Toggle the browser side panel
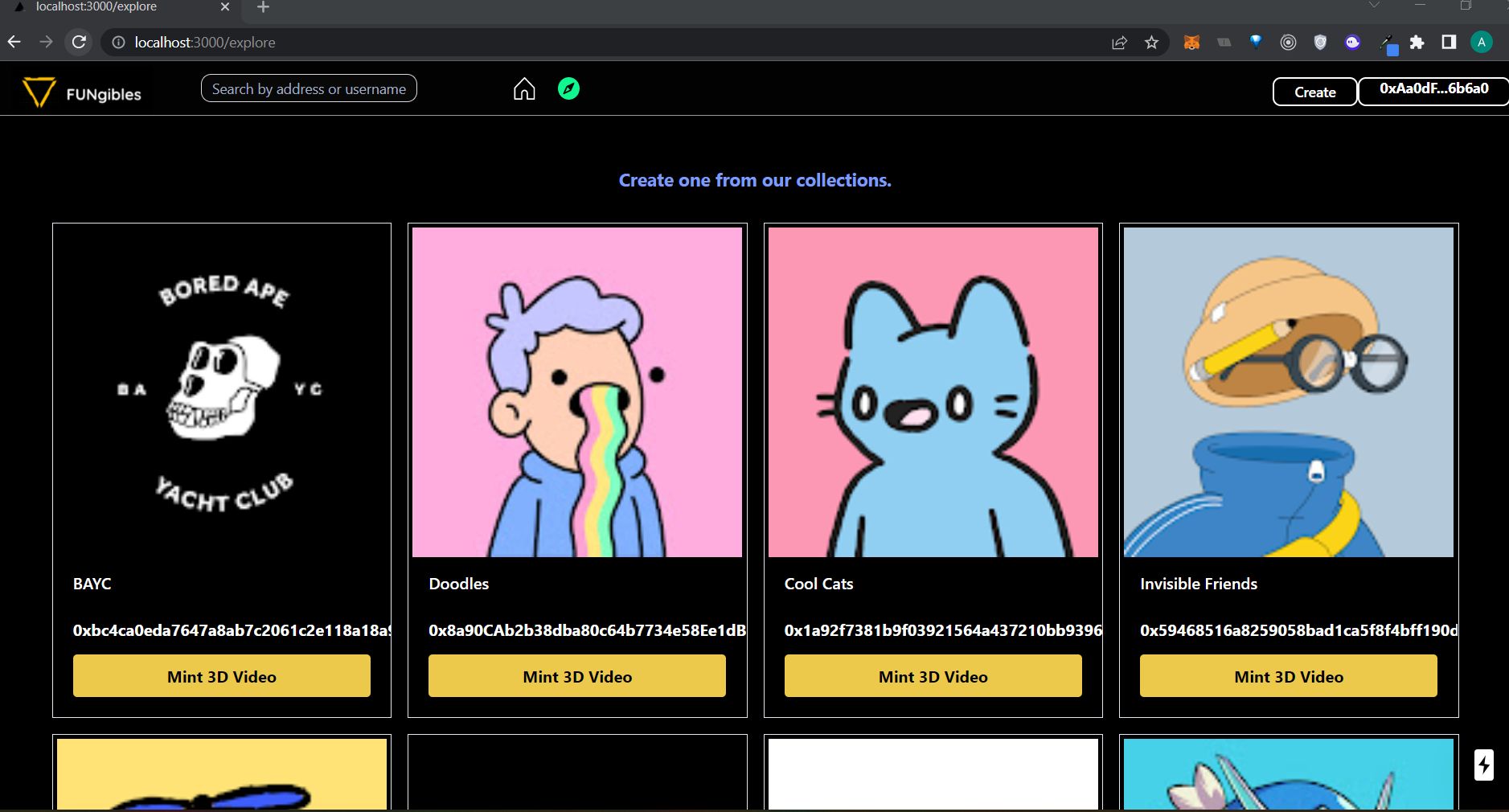This screenshot has width=1509, height=812. 1449,42
